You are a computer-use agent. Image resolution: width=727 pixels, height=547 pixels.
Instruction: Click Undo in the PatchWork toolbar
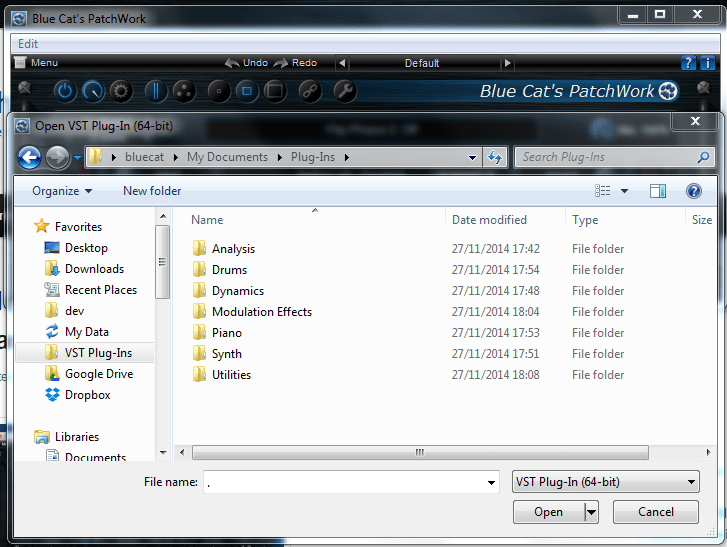point(246,63)
